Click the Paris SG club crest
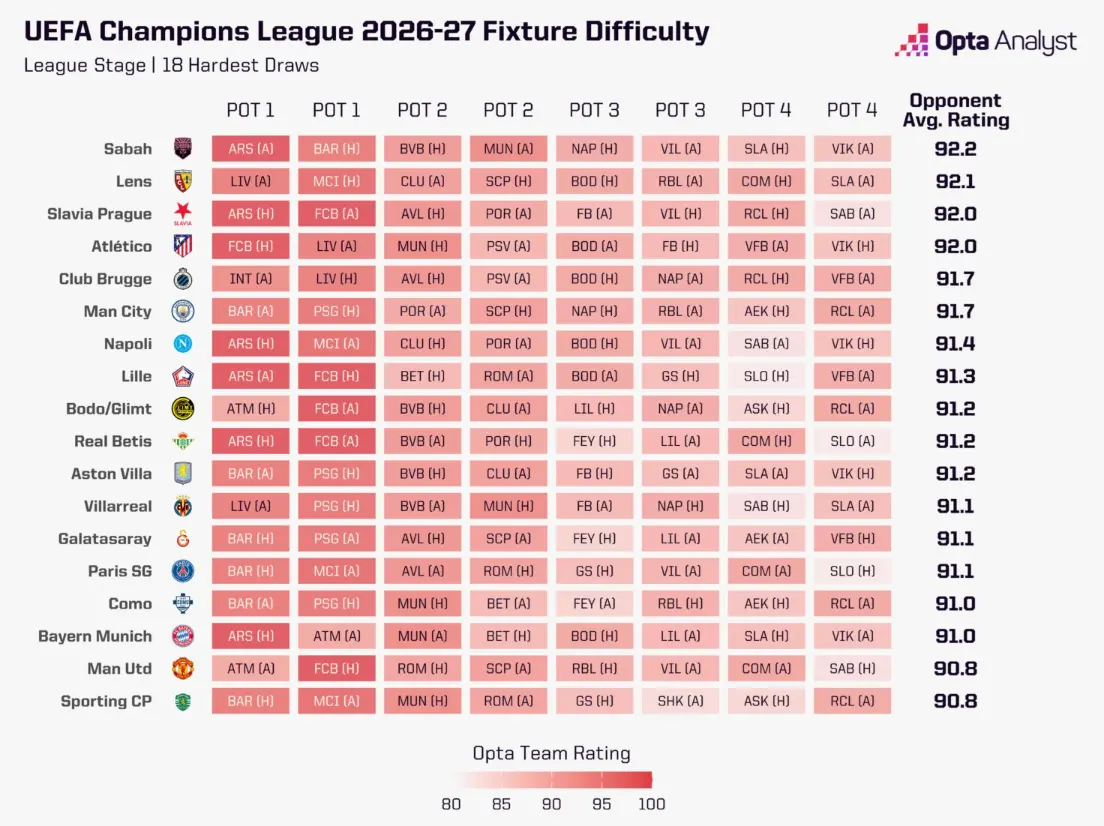The width and height of the screenshot is (1104, 826). [x=183, y=571]
